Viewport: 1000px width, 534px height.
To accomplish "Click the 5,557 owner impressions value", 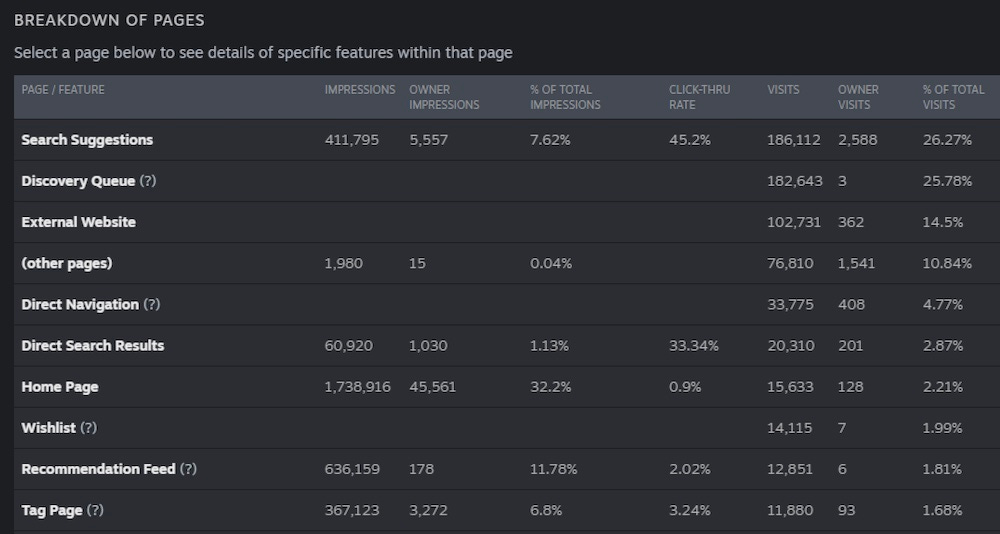I will coord(429,140).
